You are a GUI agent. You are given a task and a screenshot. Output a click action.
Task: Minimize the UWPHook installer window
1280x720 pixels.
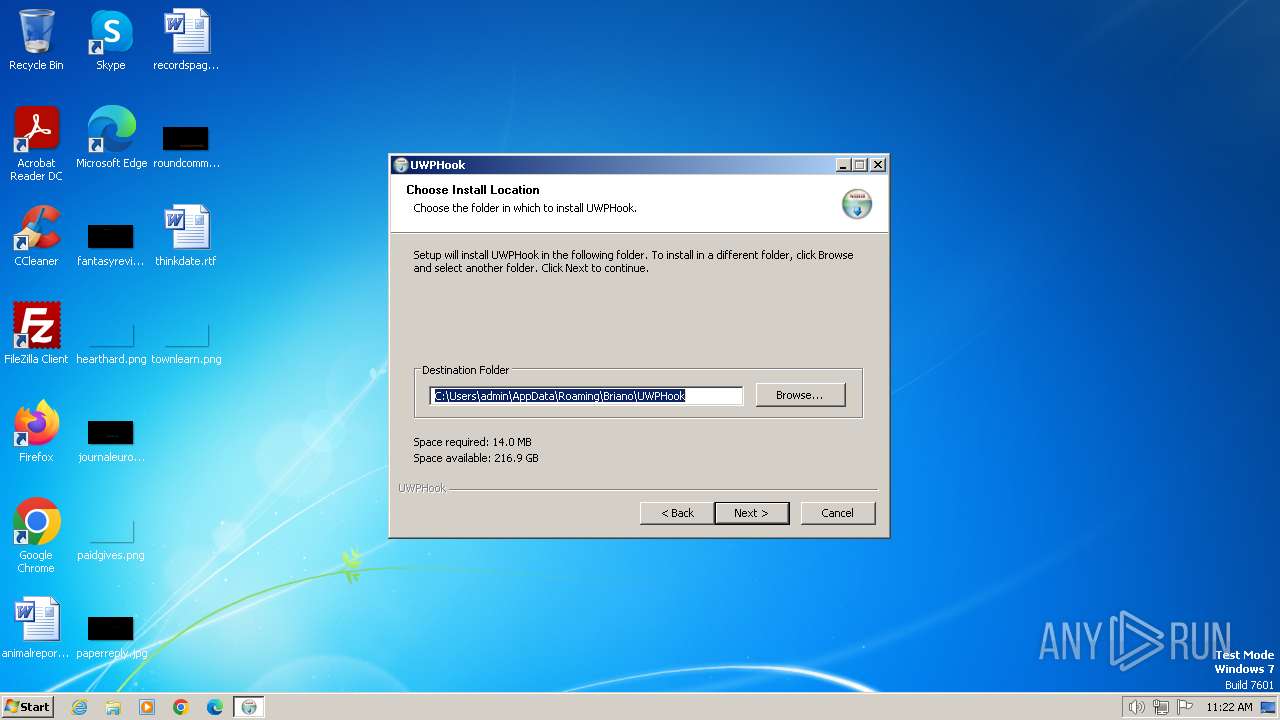click(843, 165)
